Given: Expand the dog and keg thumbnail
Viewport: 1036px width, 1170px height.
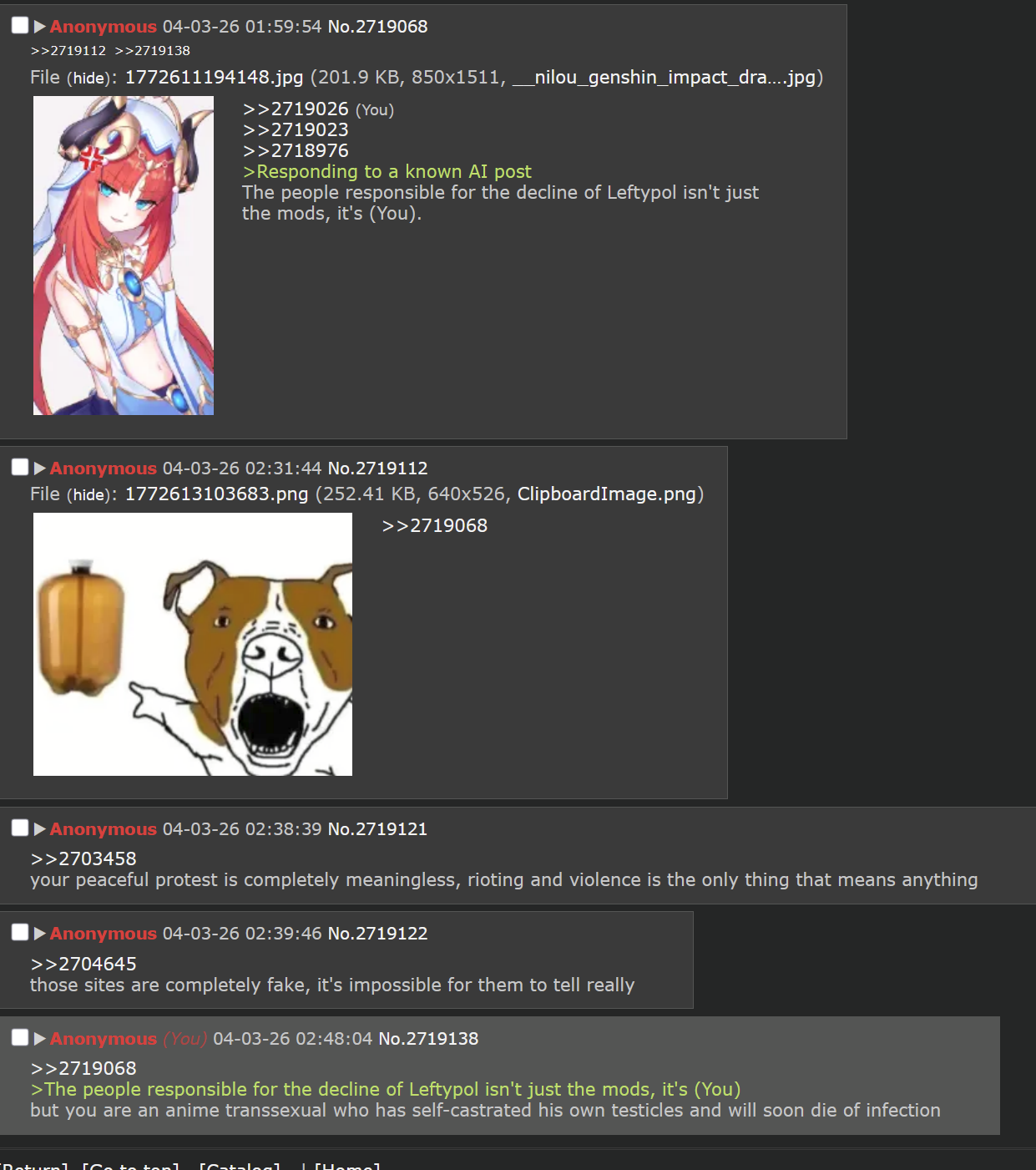Looking at the screenshot, I should click(x=193, y=644).
